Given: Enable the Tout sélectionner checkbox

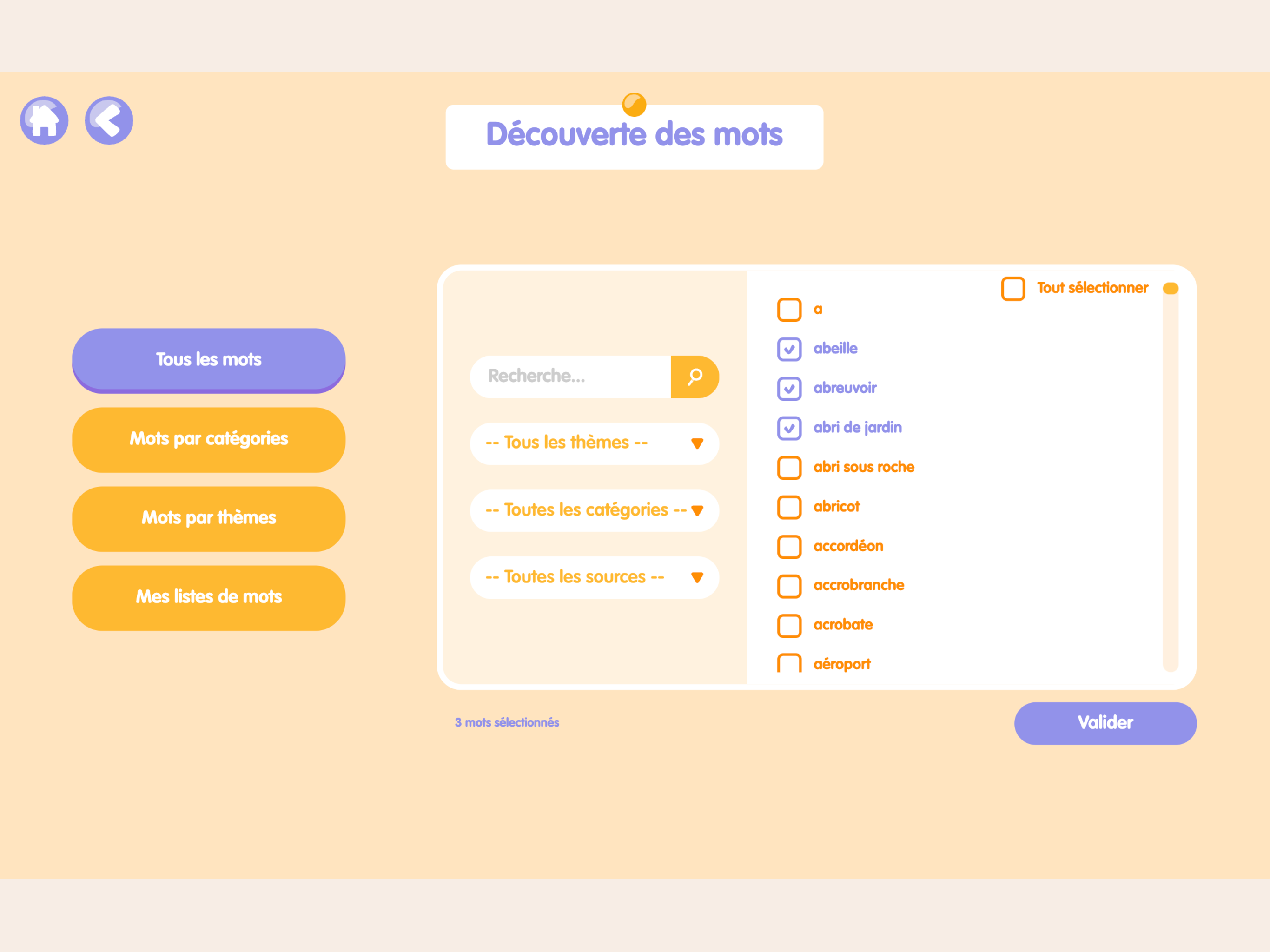Looking at the screenshot, I should (x=1013, y=288).
